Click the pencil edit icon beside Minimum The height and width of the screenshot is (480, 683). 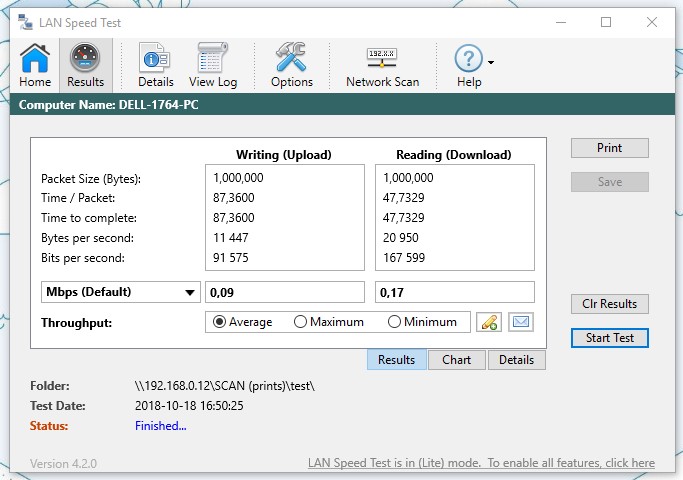click(488, 322)
